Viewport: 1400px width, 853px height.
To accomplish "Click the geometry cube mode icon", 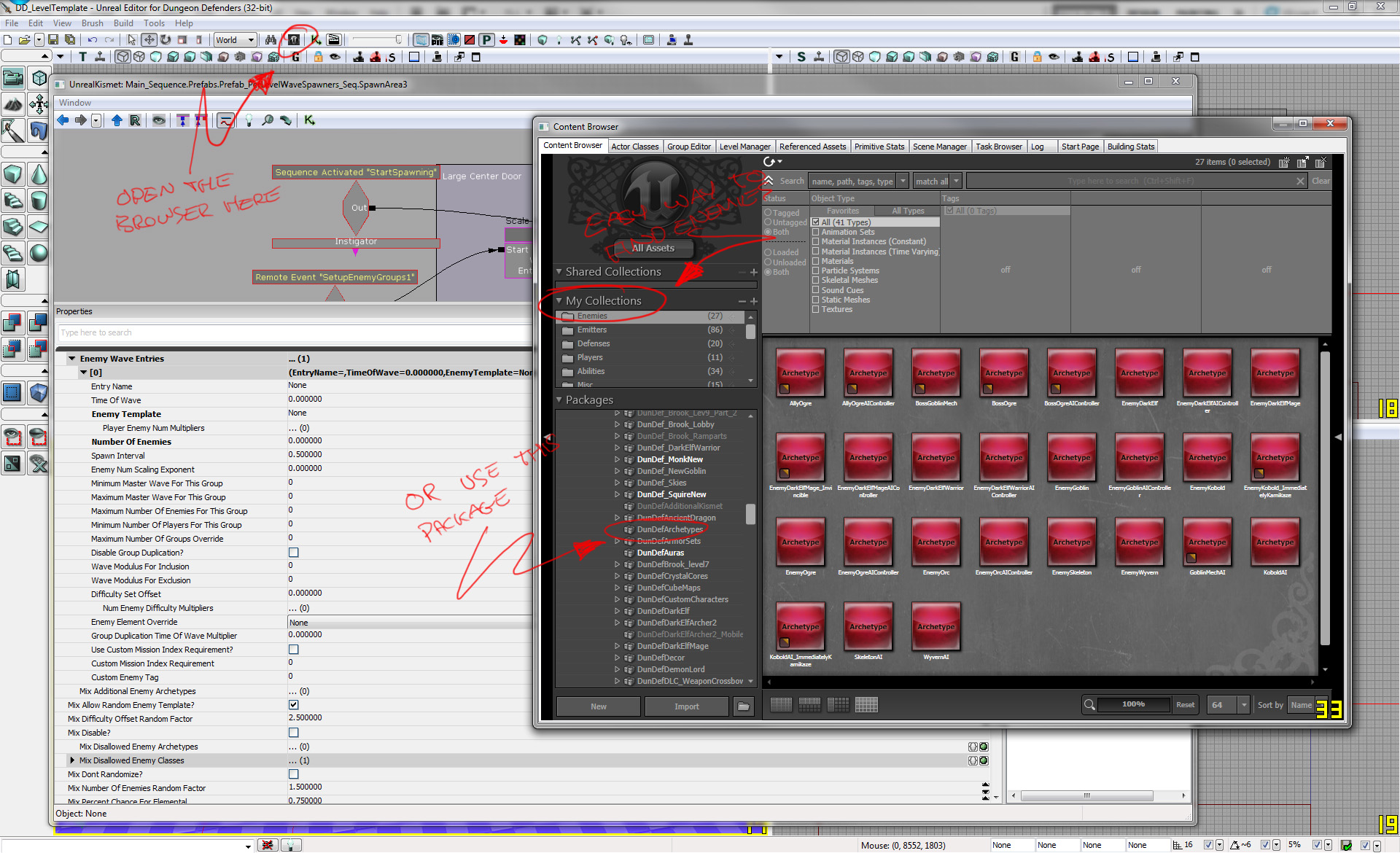I will click(x=39, y=77).
